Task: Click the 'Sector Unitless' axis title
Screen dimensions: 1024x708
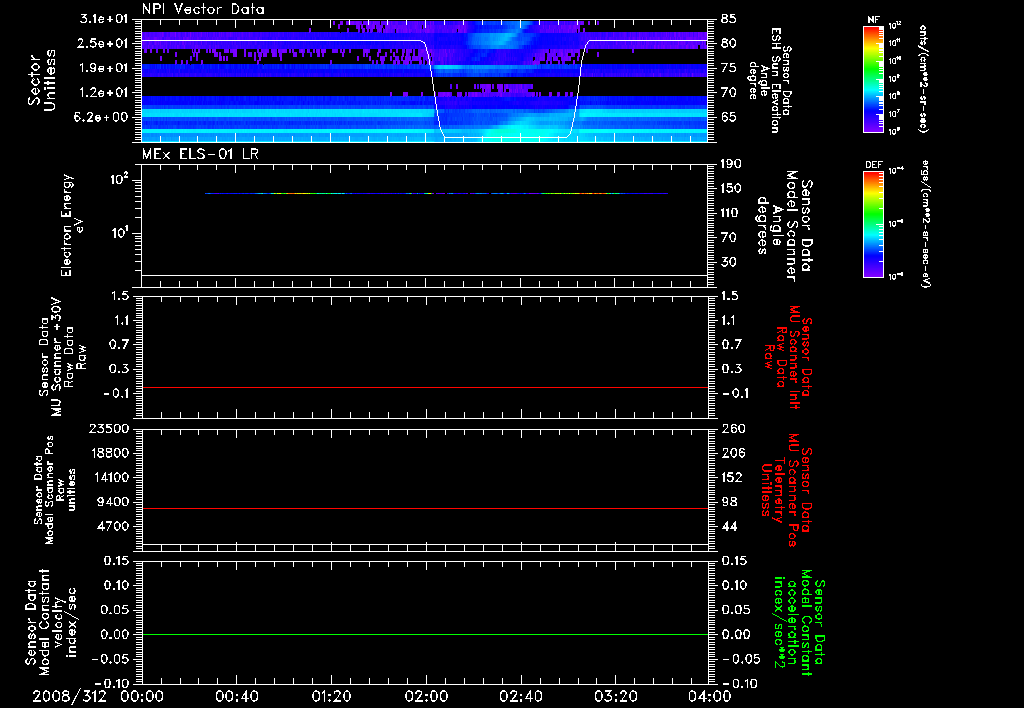Action: click(42, 80)
